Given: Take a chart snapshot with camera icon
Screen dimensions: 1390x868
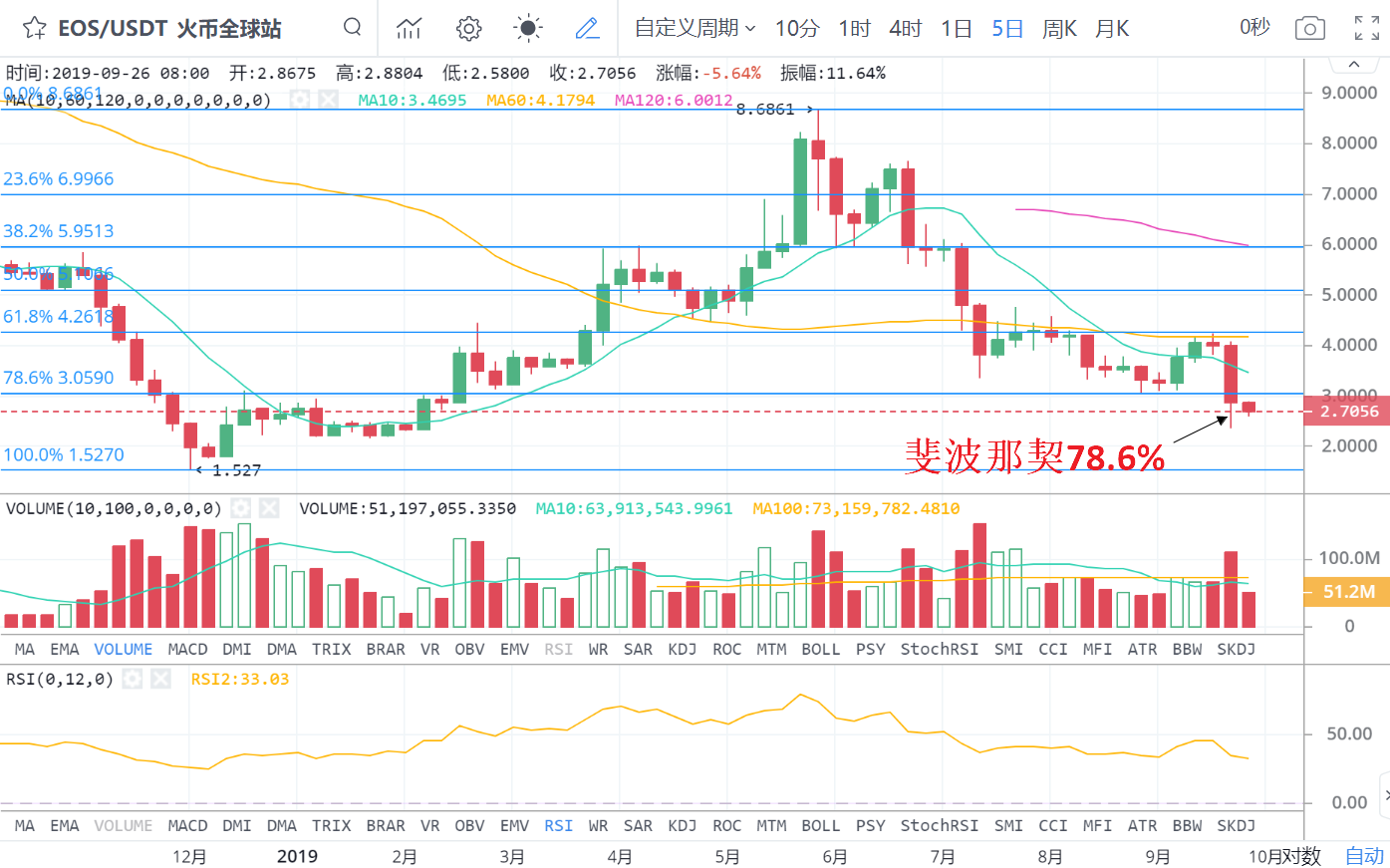Looking at the screenshot, I should point(1309,29).
